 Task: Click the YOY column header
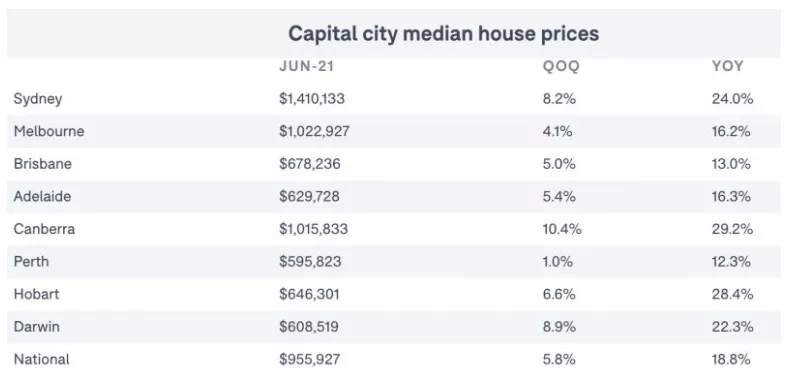[727, 66]
